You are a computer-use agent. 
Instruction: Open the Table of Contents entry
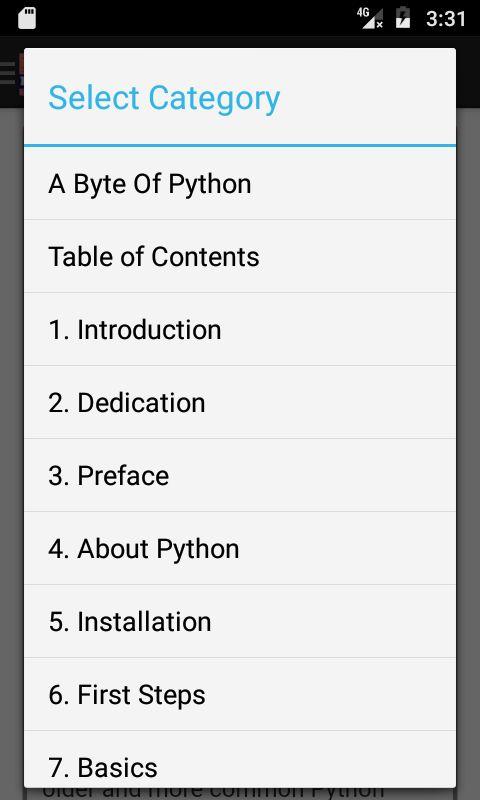coord(240,257)
